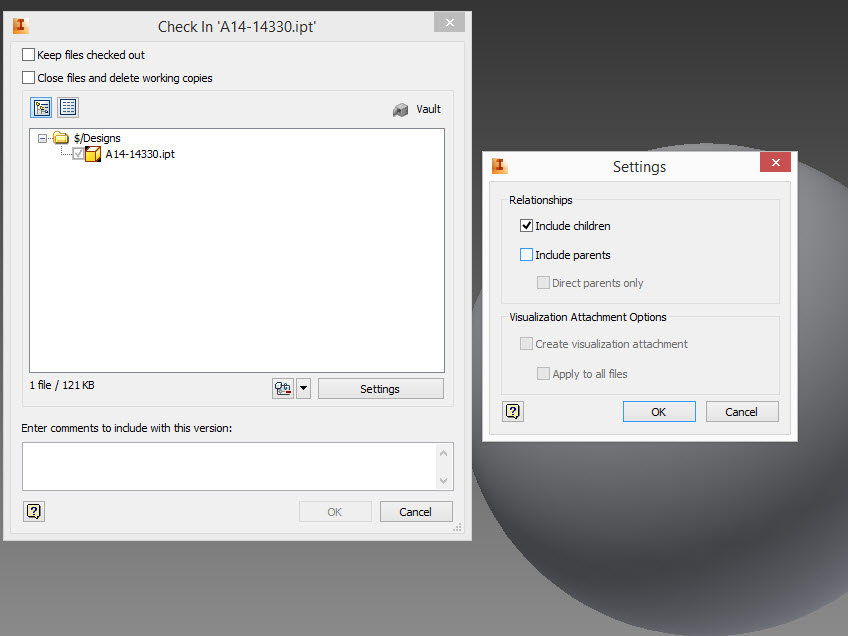Image resolution: width=848 pixels, height=636 pixels.
Task: Click Cancel in the Settings dialog
Action: 741,412
